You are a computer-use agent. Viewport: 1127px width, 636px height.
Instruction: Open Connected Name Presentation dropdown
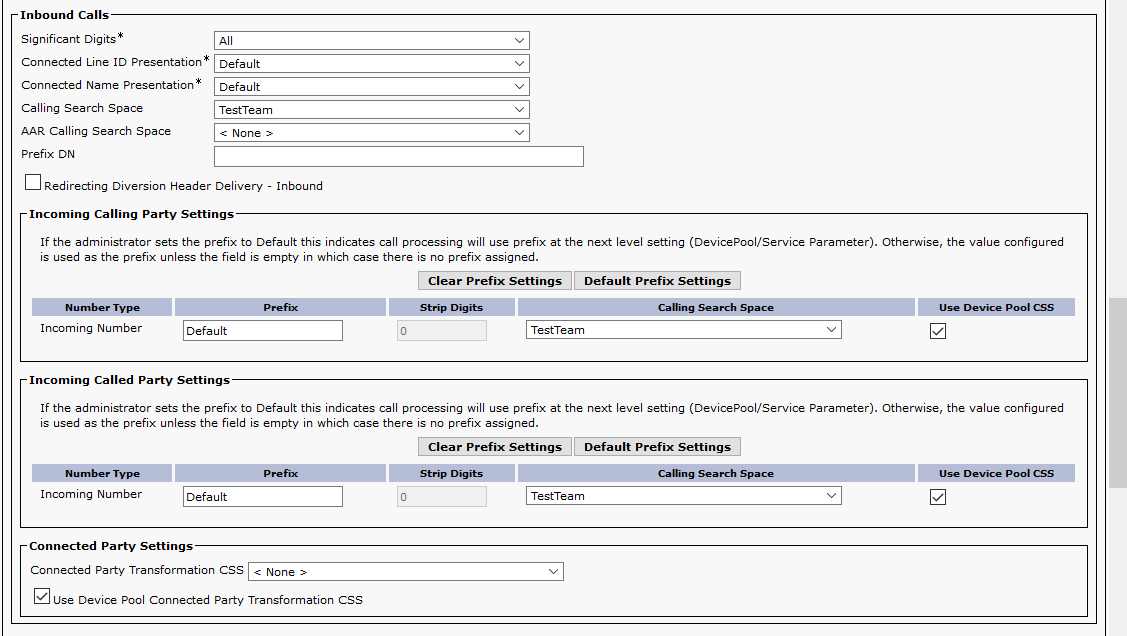tap(371, 87)
